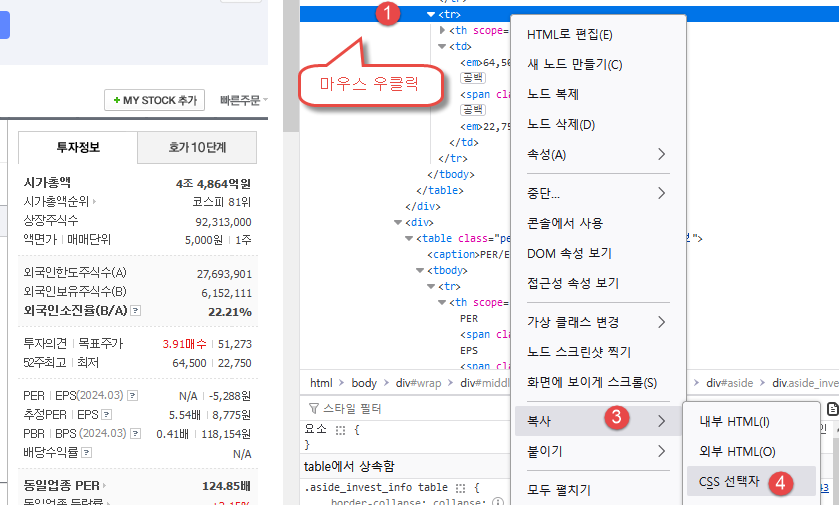The height and width of the screenshot is (505, 839).
Task: Click the div#wrap breadcrumb
Action: coord(418,383)
